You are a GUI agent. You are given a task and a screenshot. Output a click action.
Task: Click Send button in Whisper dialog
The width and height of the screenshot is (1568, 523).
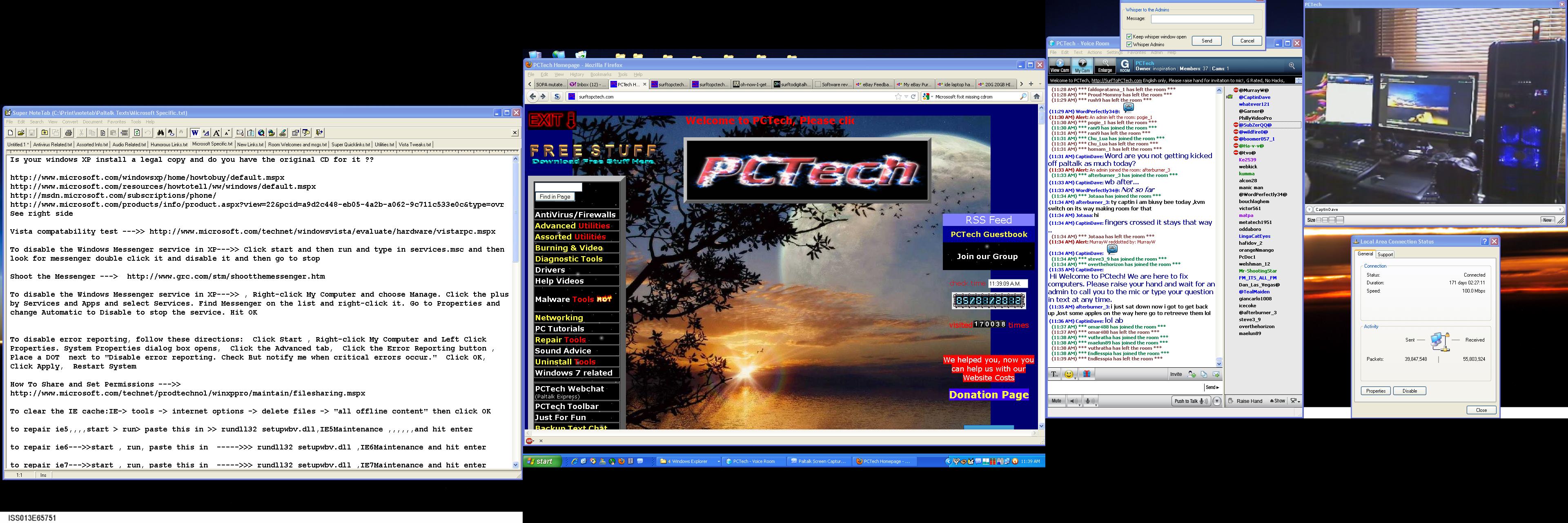[x=1207, y=41]
